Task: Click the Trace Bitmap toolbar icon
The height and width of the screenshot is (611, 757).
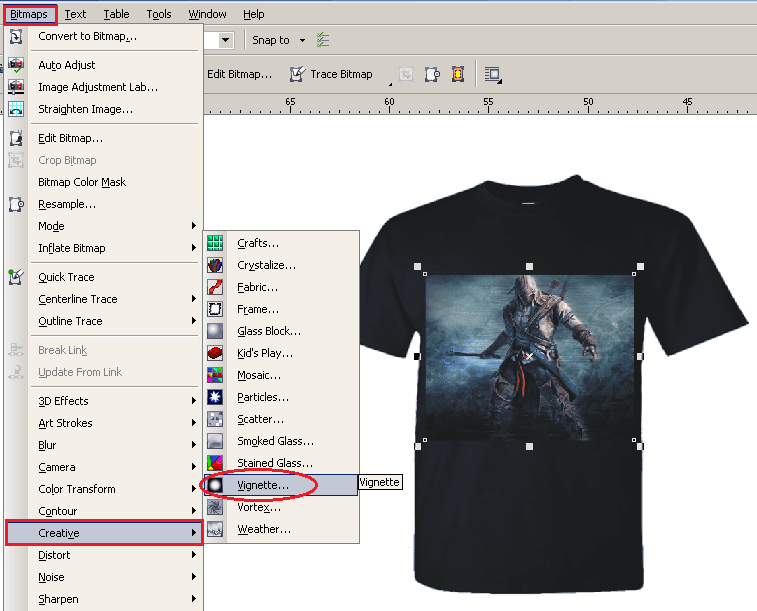Action: 297,74
